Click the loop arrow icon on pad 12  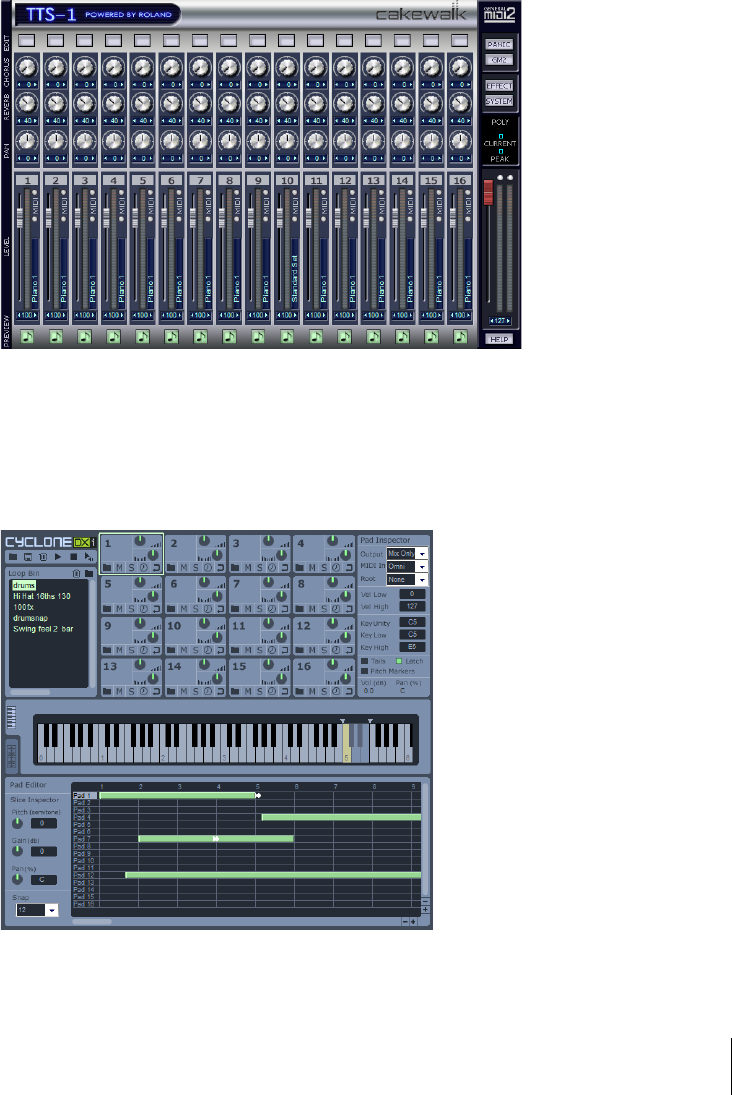(x=349, y=650)
